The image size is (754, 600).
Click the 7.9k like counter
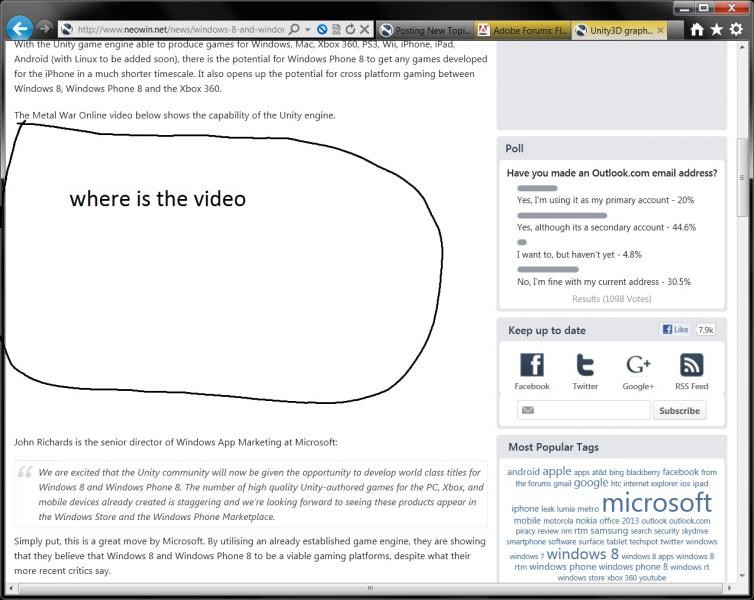point(705,330)
